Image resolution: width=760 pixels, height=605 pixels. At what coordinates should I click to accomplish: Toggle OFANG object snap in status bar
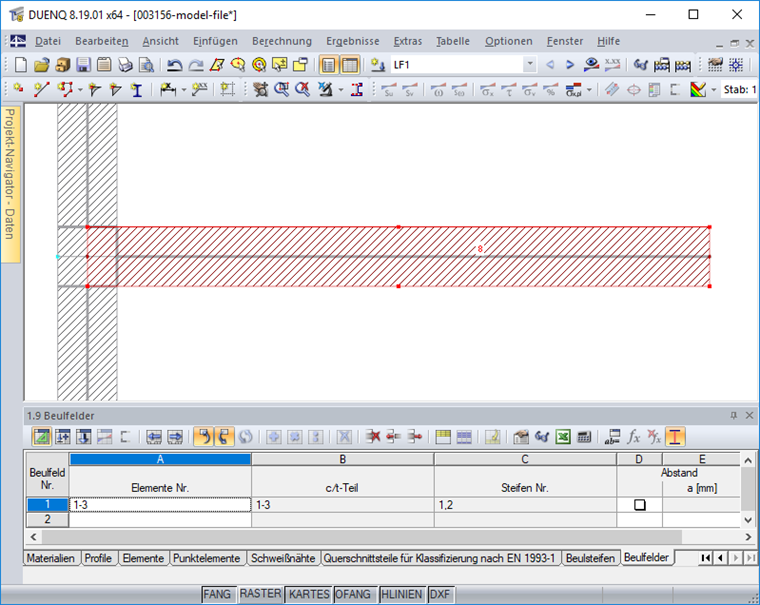coord(353,594)
